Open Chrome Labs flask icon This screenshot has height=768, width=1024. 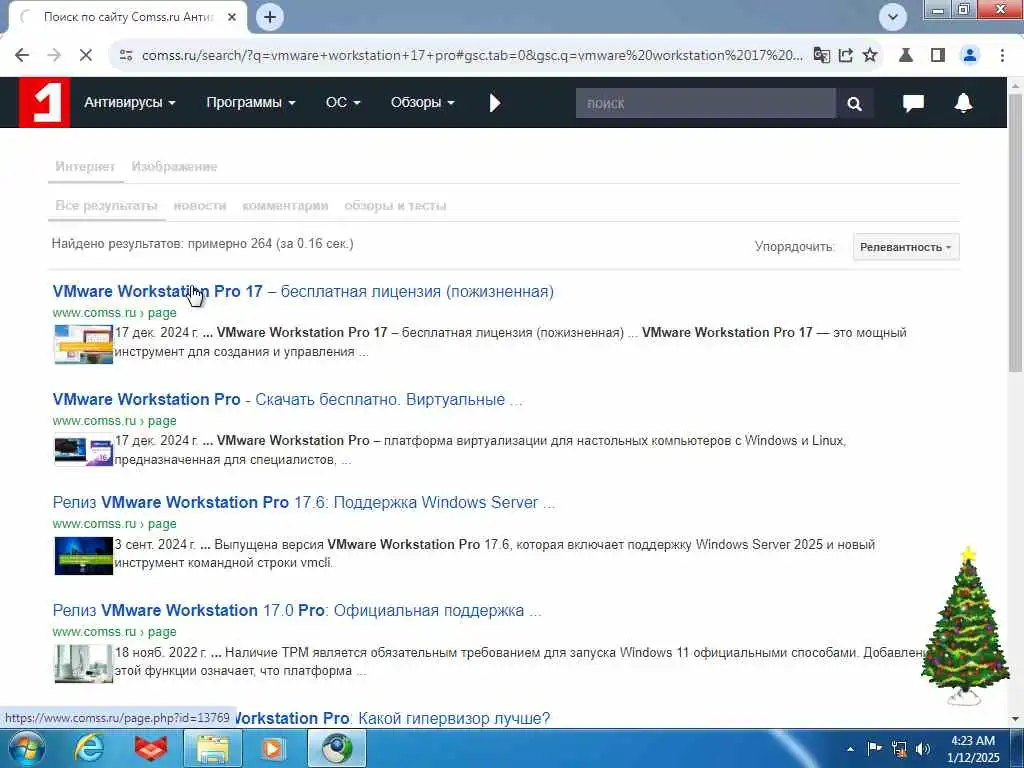click(906, 56)
